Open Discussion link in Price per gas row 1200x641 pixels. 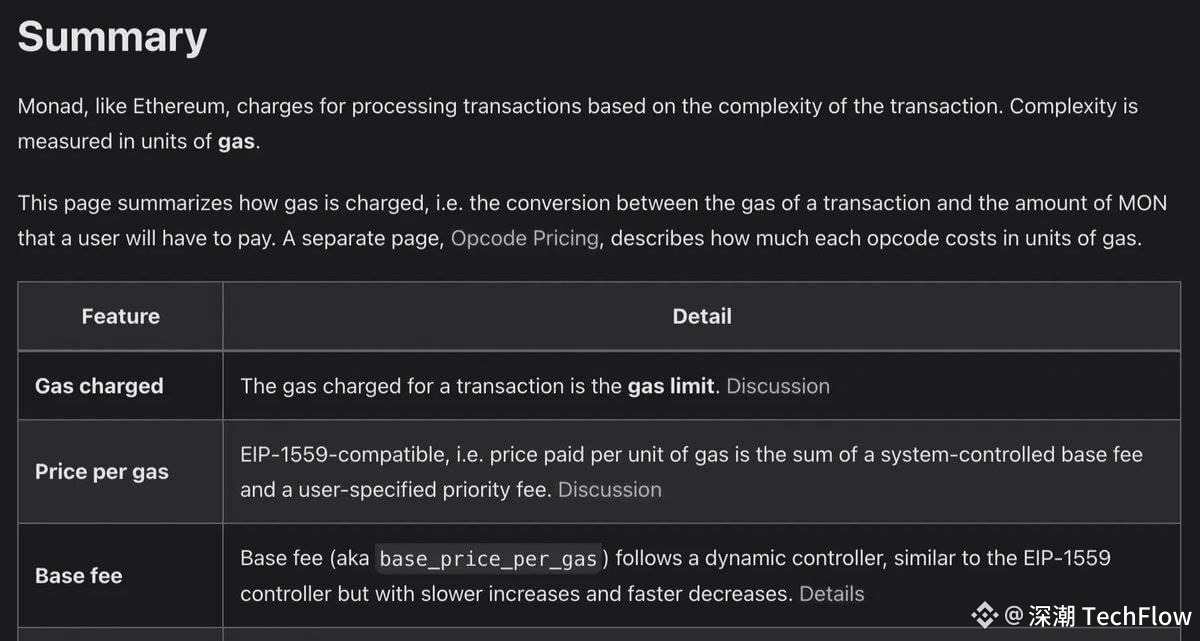pos(609,490)
